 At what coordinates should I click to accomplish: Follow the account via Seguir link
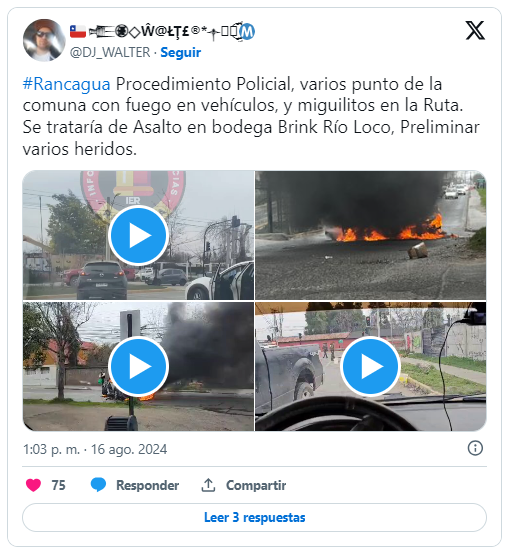point(181,52)
